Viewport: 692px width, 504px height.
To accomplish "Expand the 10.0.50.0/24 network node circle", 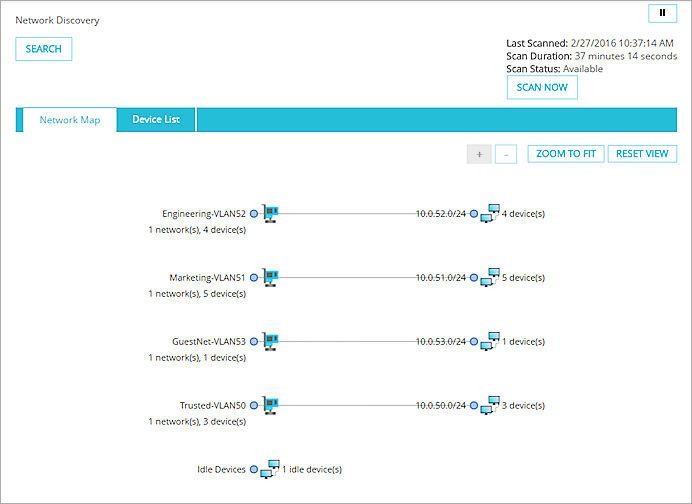I will tap(474, 405).
